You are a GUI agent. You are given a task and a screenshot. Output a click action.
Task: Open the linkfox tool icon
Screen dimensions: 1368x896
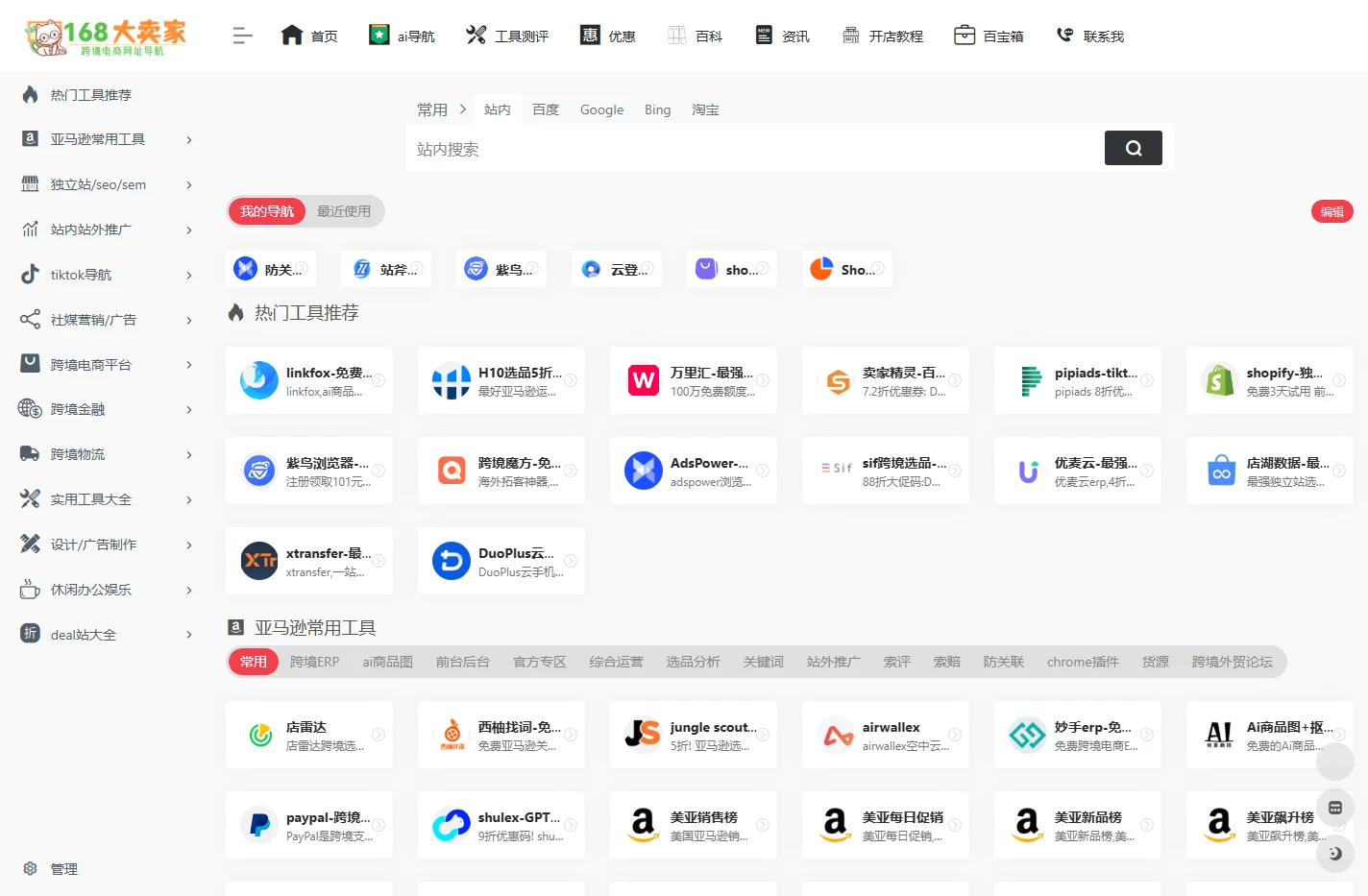pos(259,380)
